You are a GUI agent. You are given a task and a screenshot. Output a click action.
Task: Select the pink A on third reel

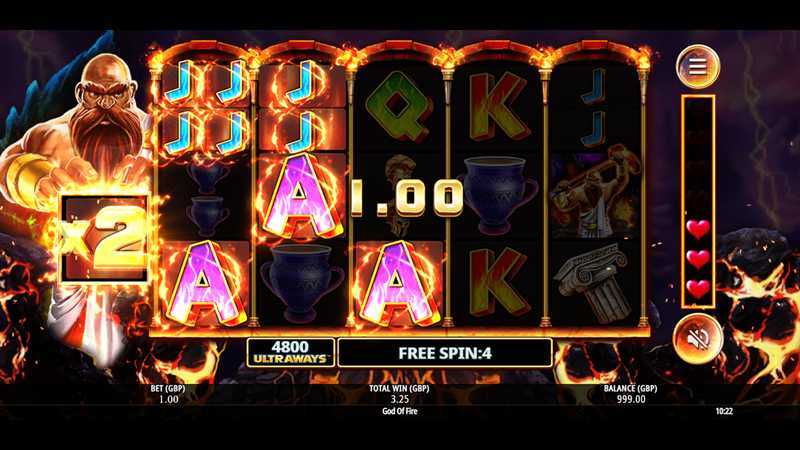coord(396,284)
